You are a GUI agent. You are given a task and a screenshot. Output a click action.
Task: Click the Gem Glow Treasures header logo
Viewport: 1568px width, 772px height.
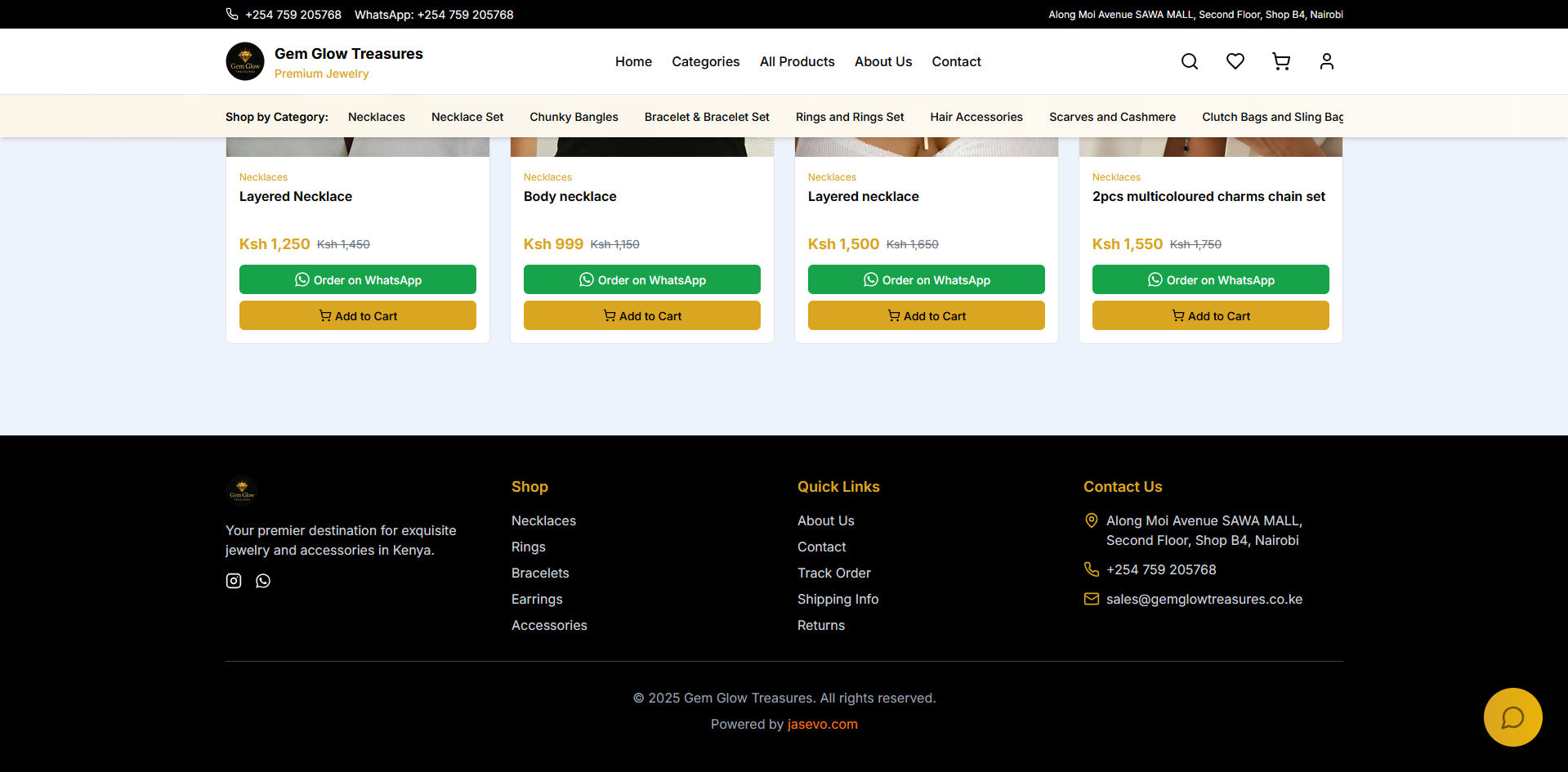coord(245,61)
